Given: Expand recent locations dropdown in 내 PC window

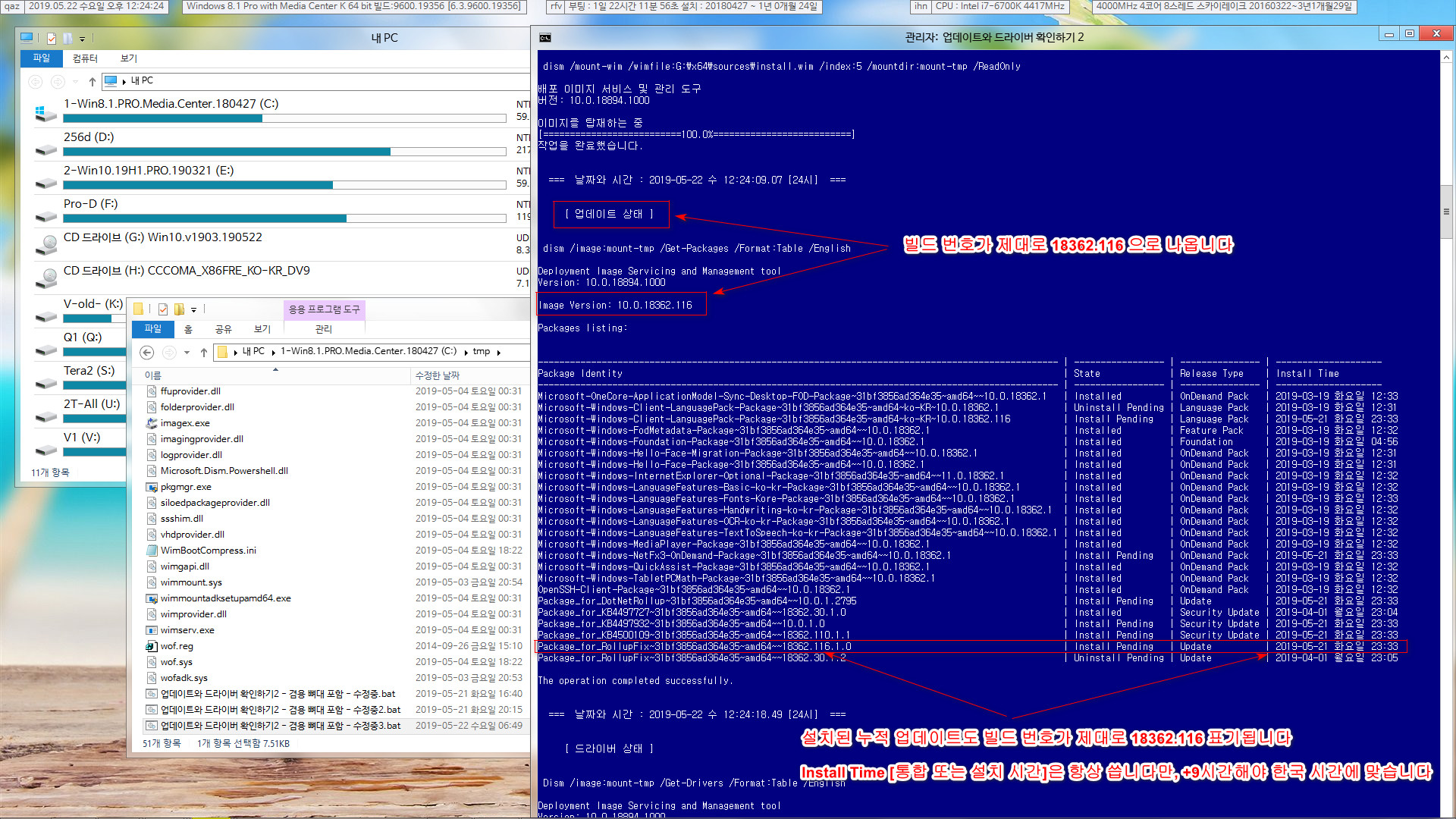Looking at the screenshot, I should pyautogui.click(x=75, y=81).
